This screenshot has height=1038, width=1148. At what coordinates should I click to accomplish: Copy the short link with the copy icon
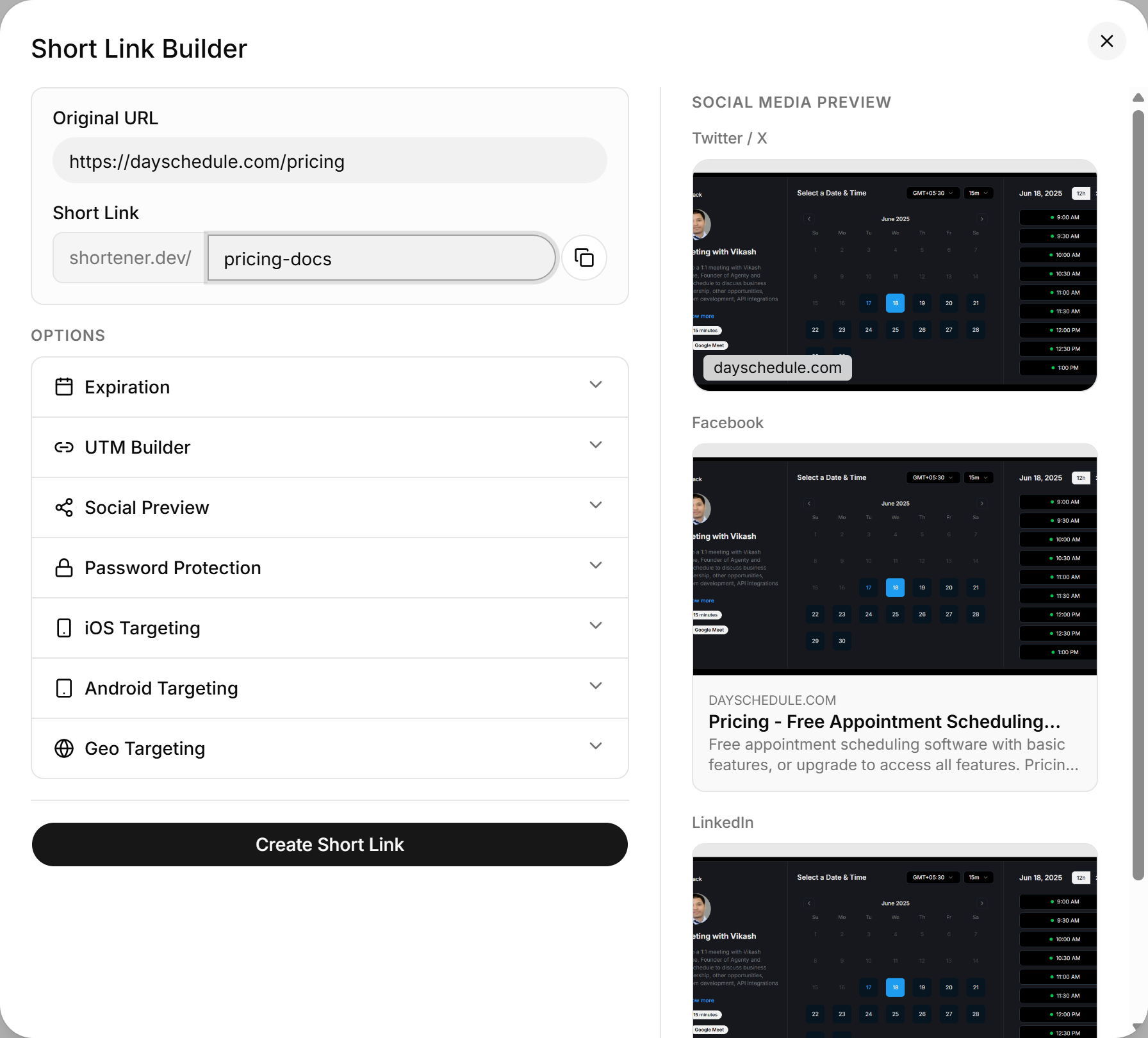point(584,258)
